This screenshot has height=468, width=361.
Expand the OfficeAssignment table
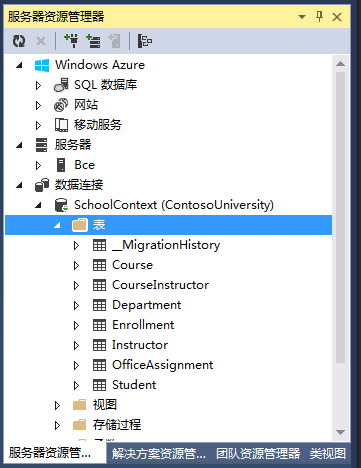coord(76,366)
